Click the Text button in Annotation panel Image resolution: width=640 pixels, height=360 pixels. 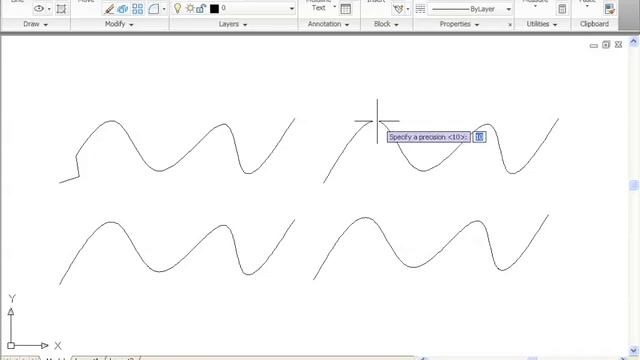click(318, 8)
